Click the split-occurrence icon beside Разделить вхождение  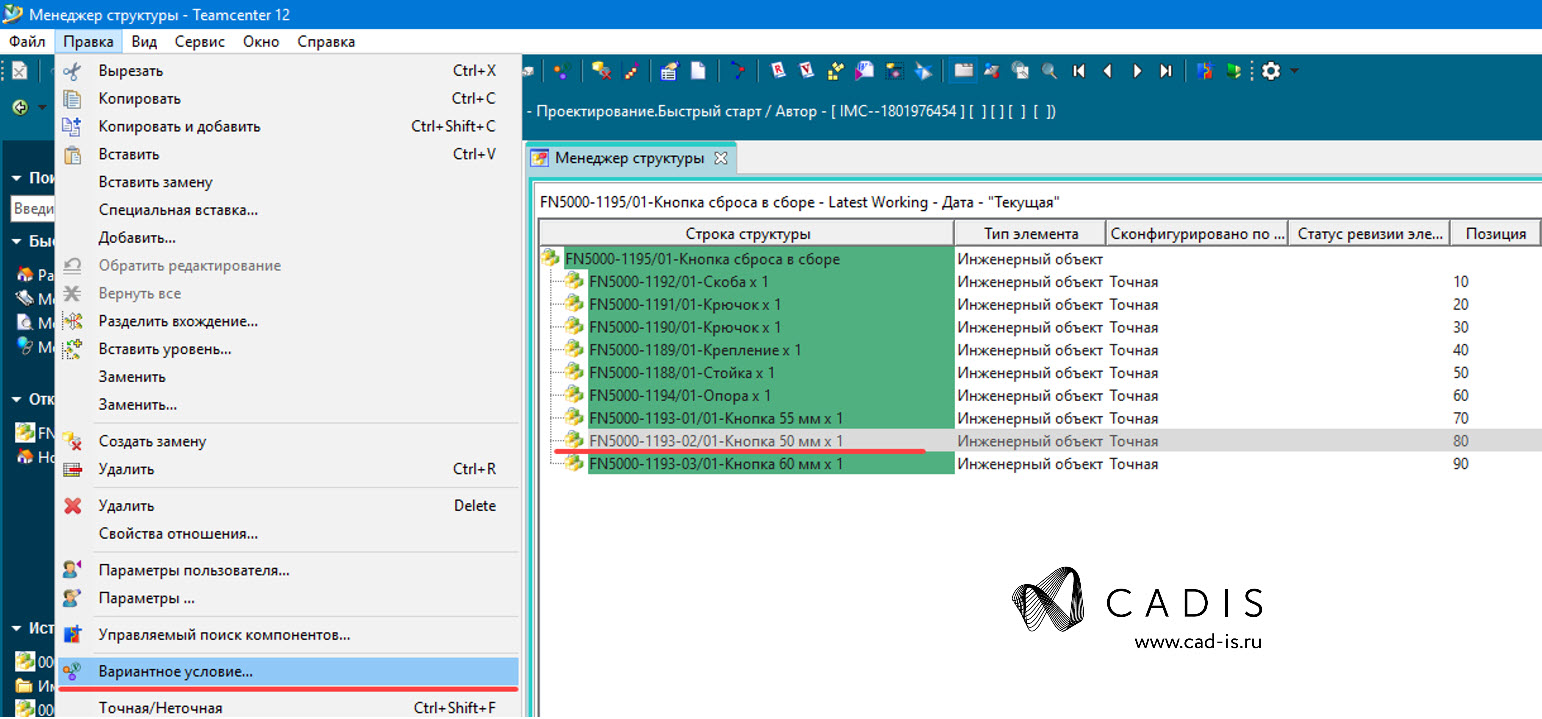[x=71, y=321]
